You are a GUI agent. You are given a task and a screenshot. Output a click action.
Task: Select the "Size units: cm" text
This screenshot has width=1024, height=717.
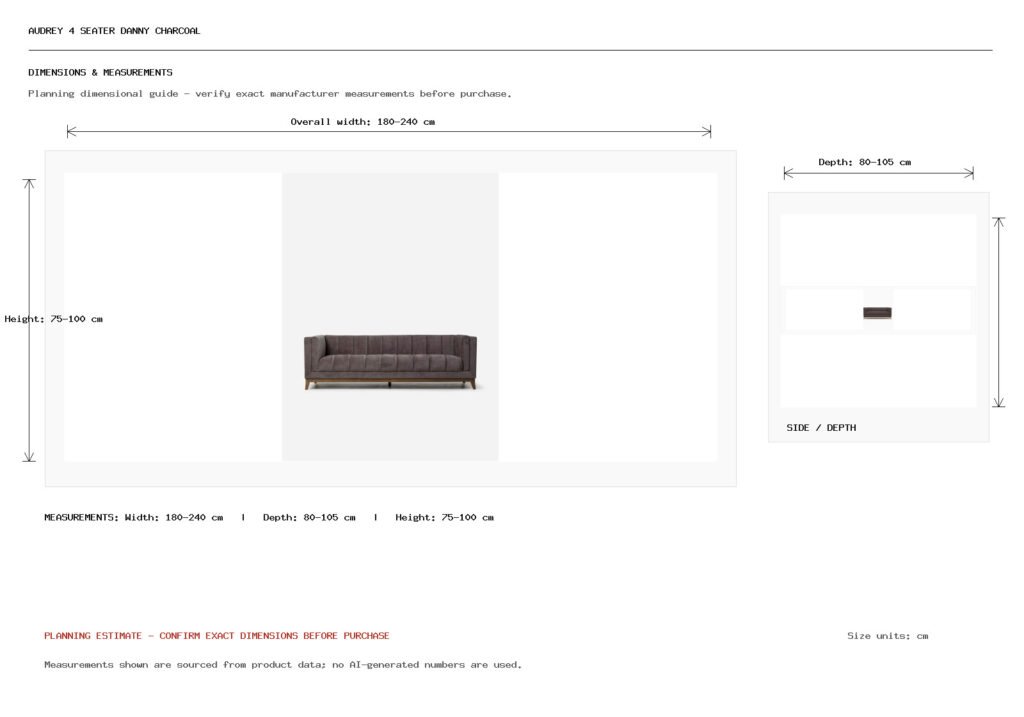(888, 635)
